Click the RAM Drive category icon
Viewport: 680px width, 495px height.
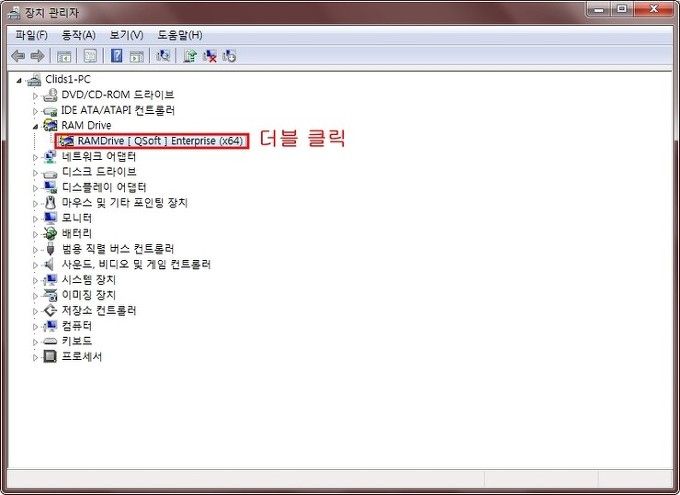pyautogui.click(x=50, y=126)
